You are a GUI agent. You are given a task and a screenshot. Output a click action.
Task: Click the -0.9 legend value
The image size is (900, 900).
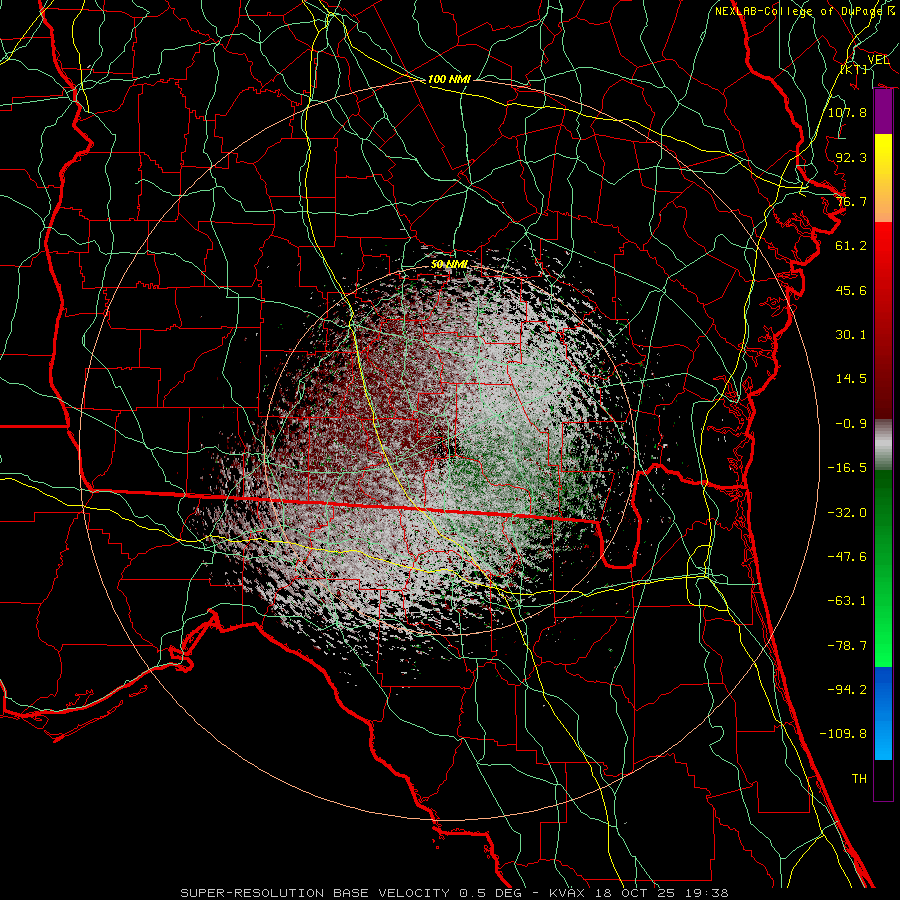(851, 424)
